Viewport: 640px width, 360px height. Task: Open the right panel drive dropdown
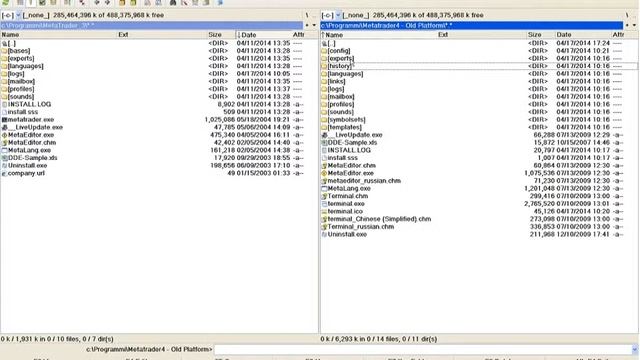(x=338, y=15)
